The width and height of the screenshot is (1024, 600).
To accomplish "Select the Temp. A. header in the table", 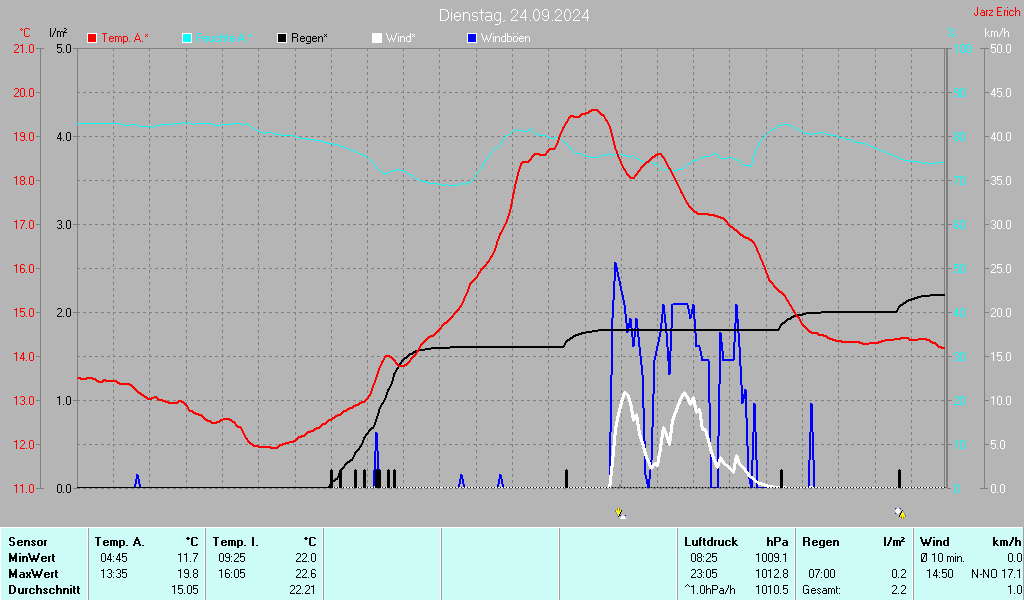I will pos(120,541).
